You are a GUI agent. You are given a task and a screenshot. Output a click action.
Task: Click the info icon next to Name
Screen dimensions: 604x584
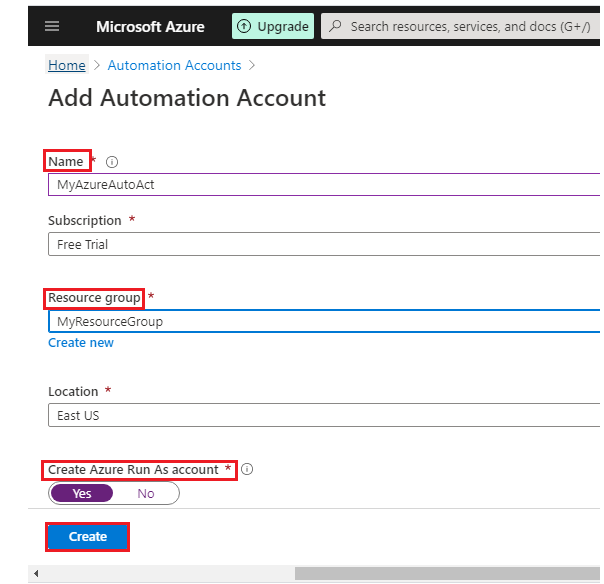[x=112, y=162]
